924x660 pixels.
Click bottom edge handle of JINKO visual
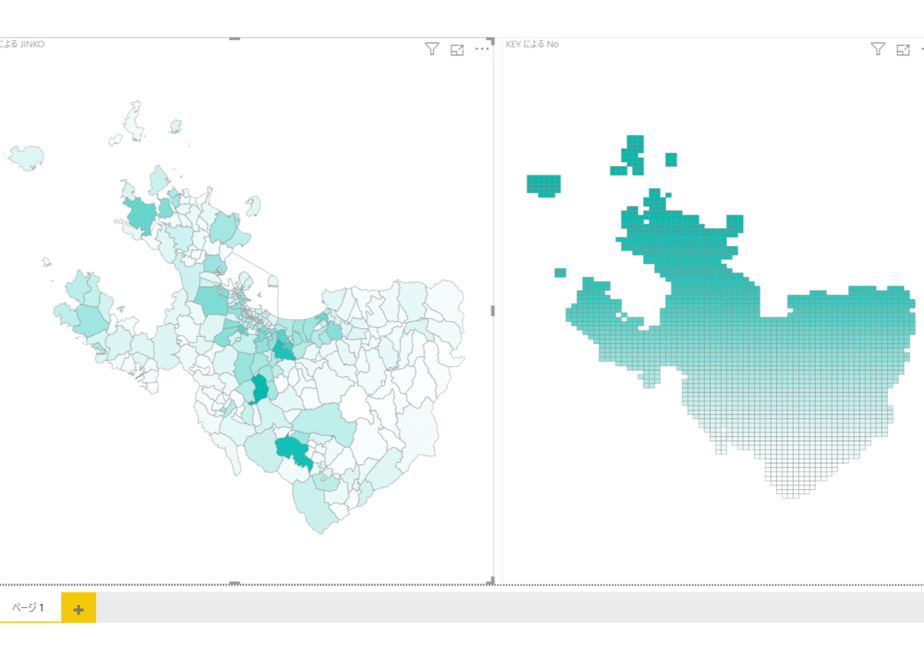pyautogui.click(x=235, y=583)
